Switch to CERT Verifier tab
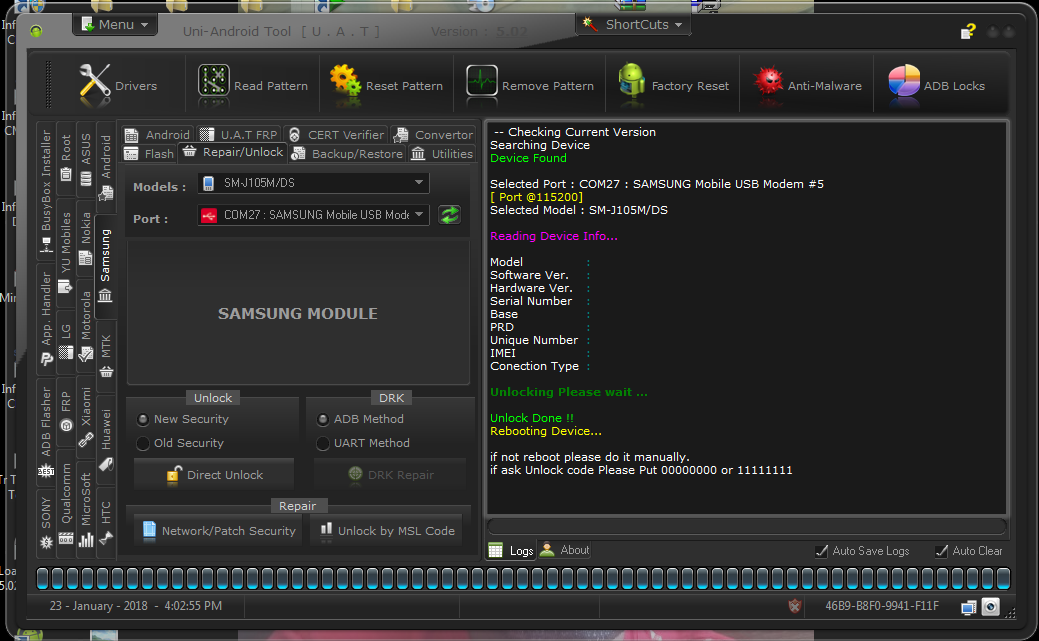This screenshot has width=1039, height=641. [337, 135]
